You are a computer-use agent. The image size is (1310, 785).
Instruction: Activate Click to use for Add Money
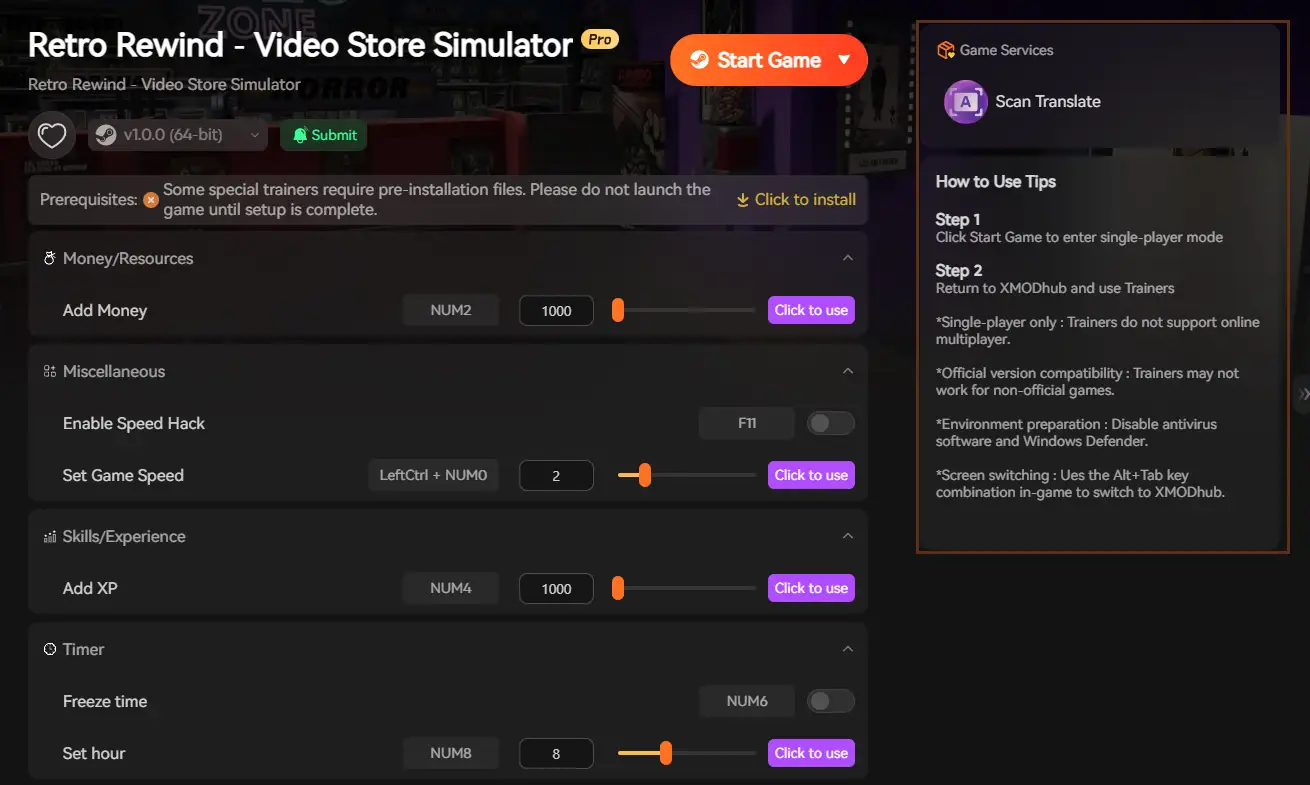[811, 310]
